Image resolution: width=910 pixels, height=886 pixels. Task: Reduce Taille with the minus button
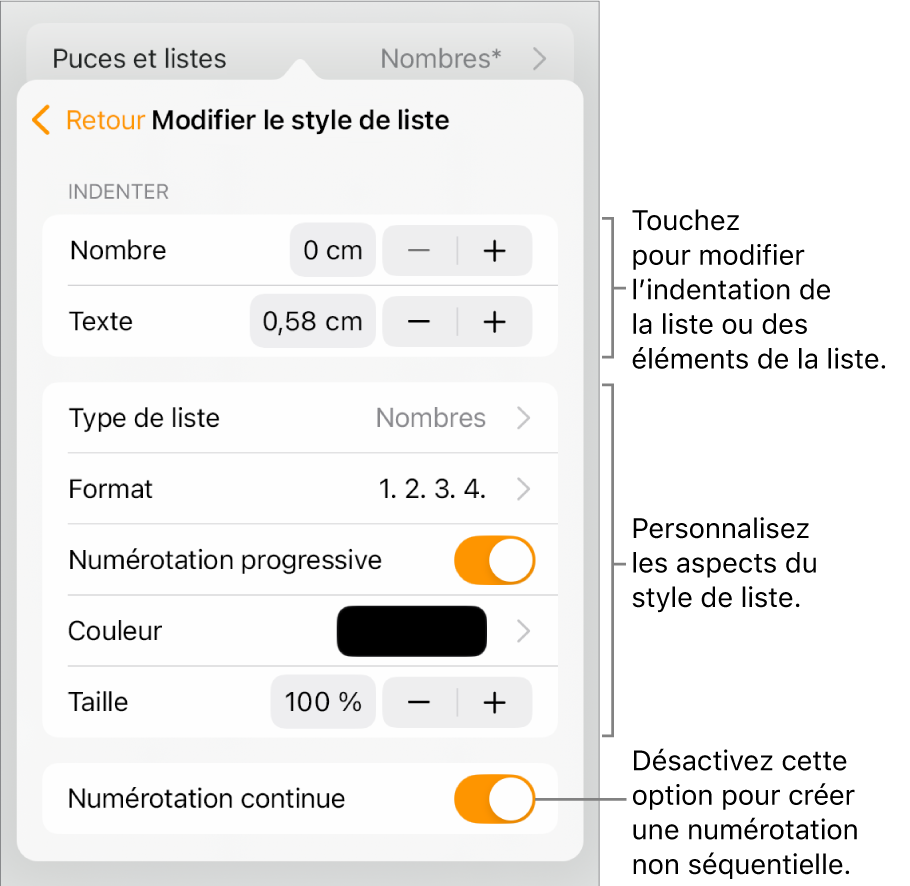coord(420,702)
